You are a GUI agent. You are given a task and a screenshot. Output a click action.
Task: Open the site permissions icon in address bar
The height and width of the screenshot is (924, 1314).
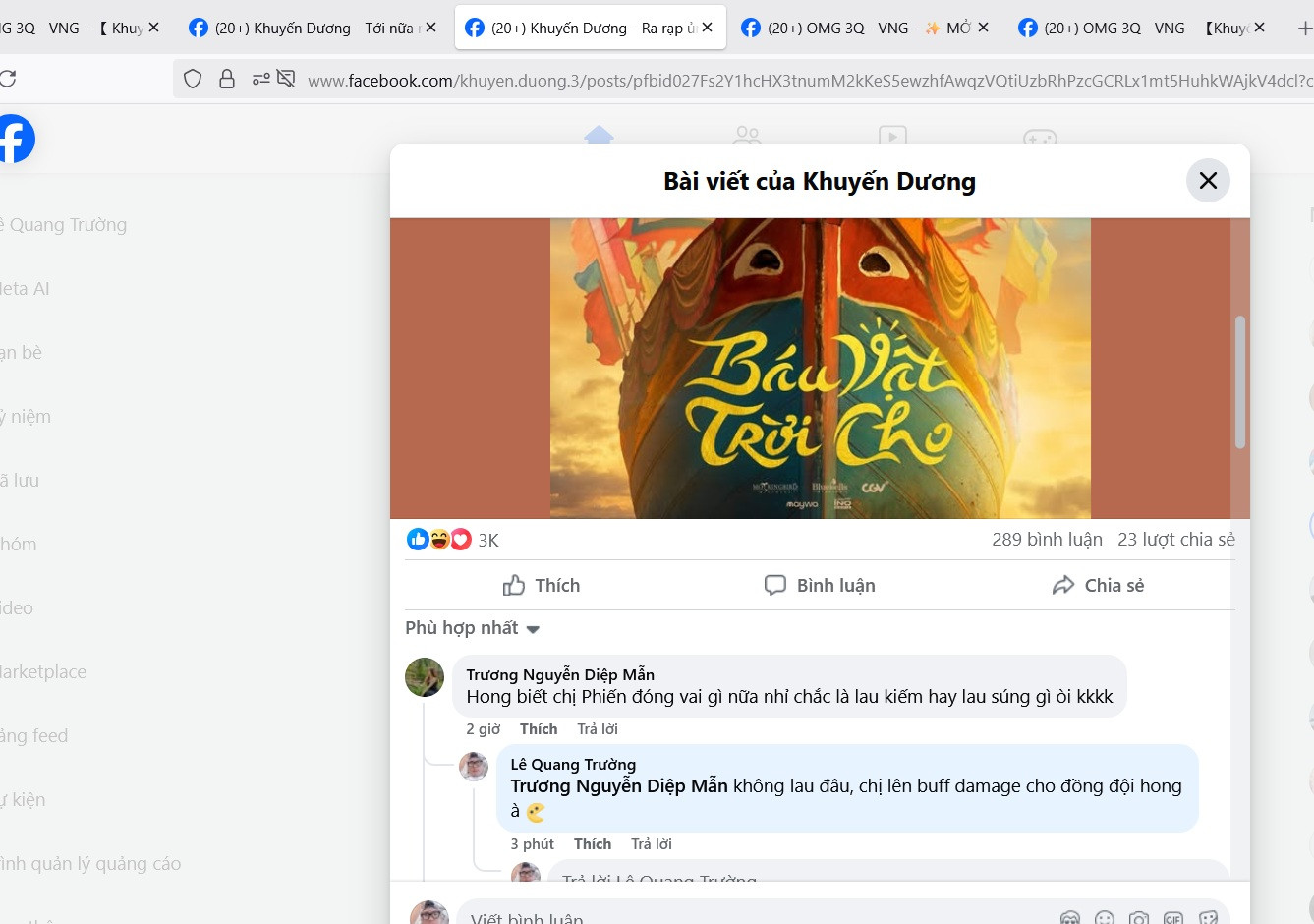click(260, 79)
